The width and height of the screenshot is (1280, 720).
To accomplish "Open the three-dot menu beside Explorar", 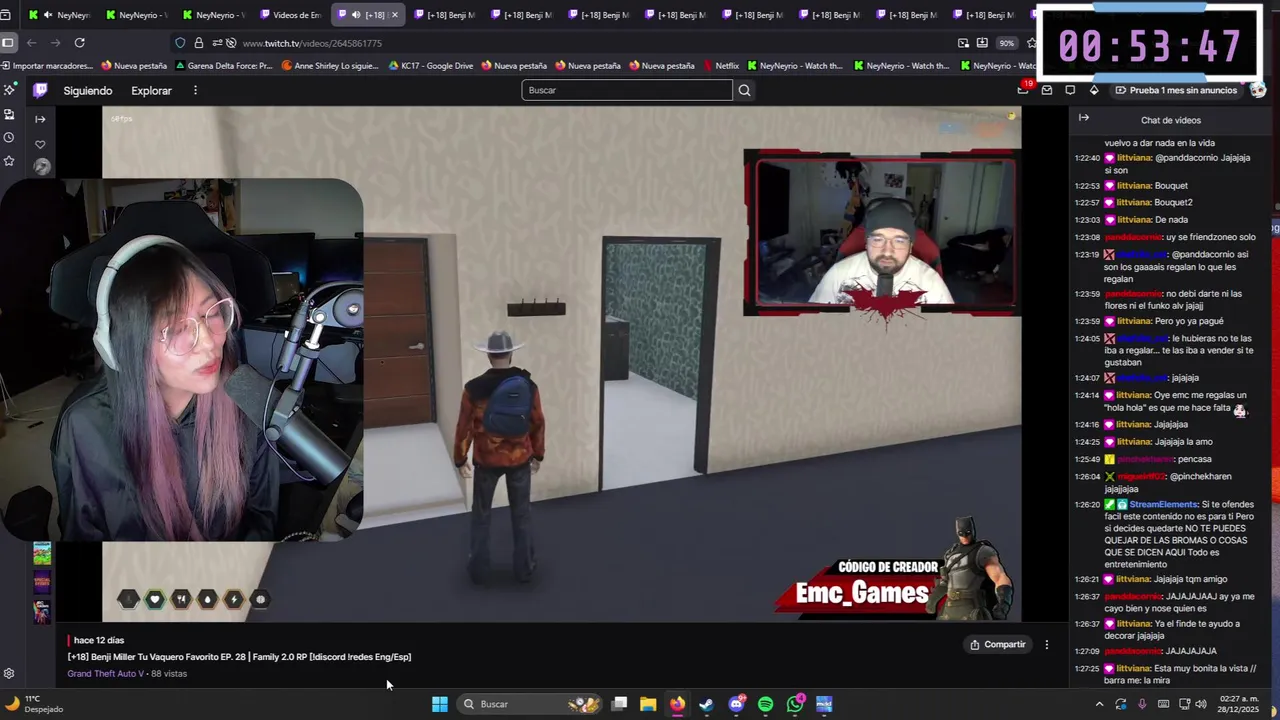I will tap(195, 90).
